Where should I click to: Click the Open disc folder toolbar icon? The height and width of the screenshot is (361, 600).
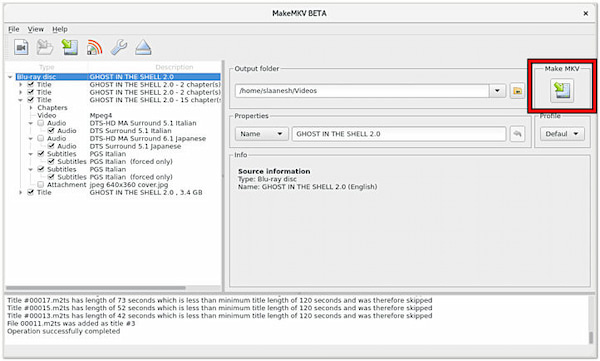pos(45,47)
